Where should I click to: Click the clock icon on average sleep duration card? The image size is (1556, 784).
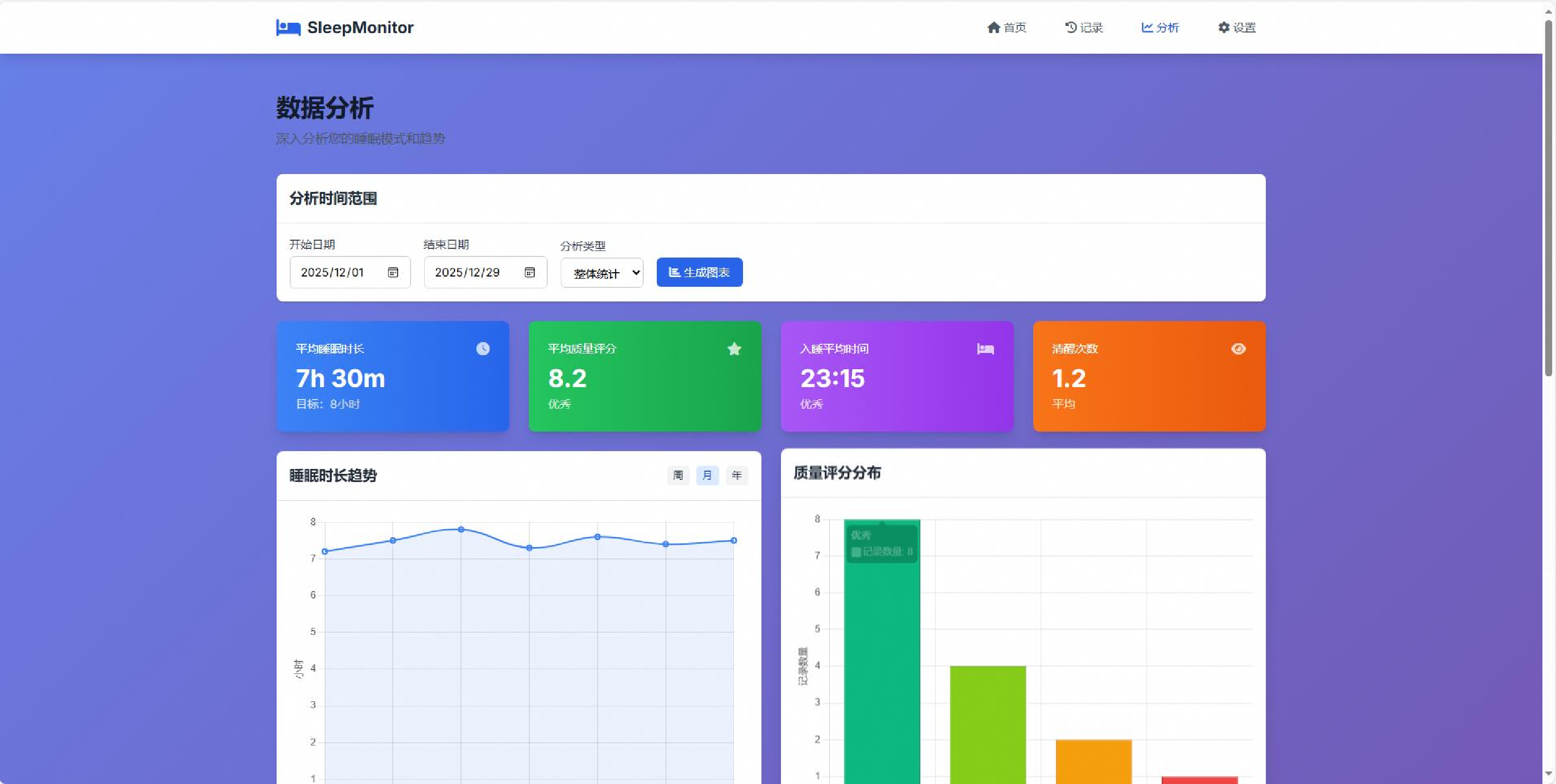coord(483,349)
